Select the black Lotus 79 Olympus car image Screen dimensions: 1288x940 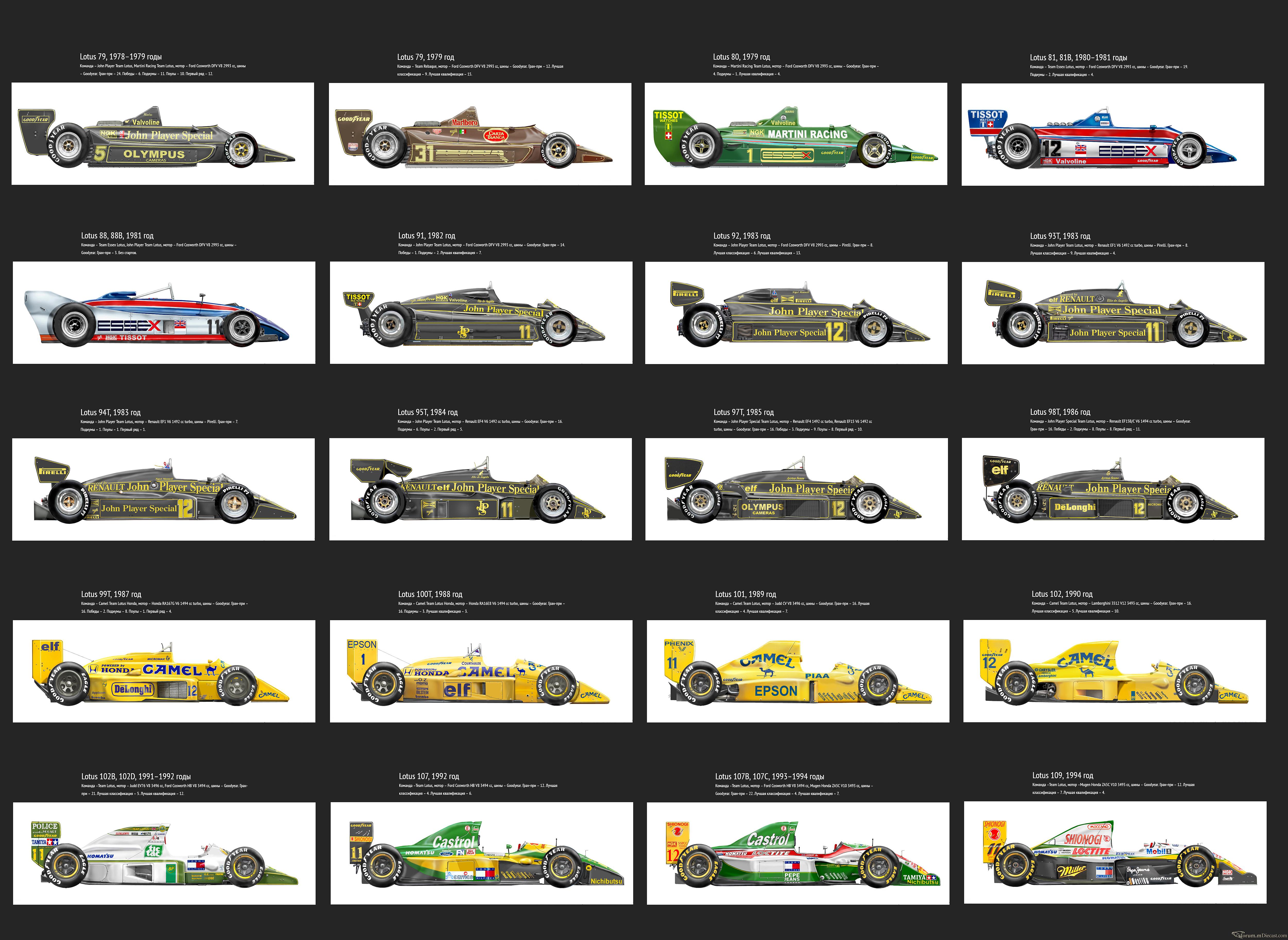[x=163, y=134]
